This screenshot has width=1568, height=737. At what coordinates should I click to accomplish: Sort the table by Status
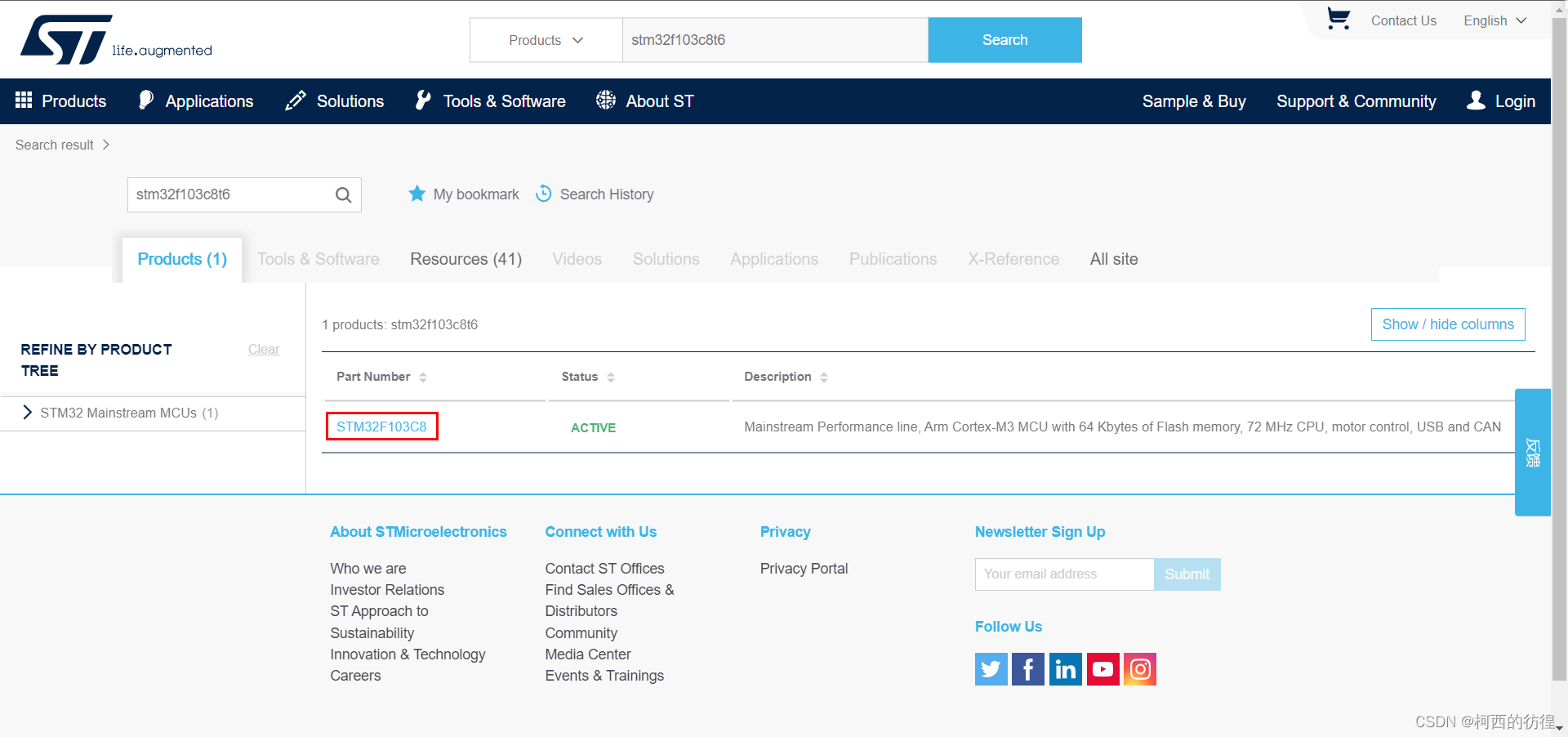(x=611, y=377)
